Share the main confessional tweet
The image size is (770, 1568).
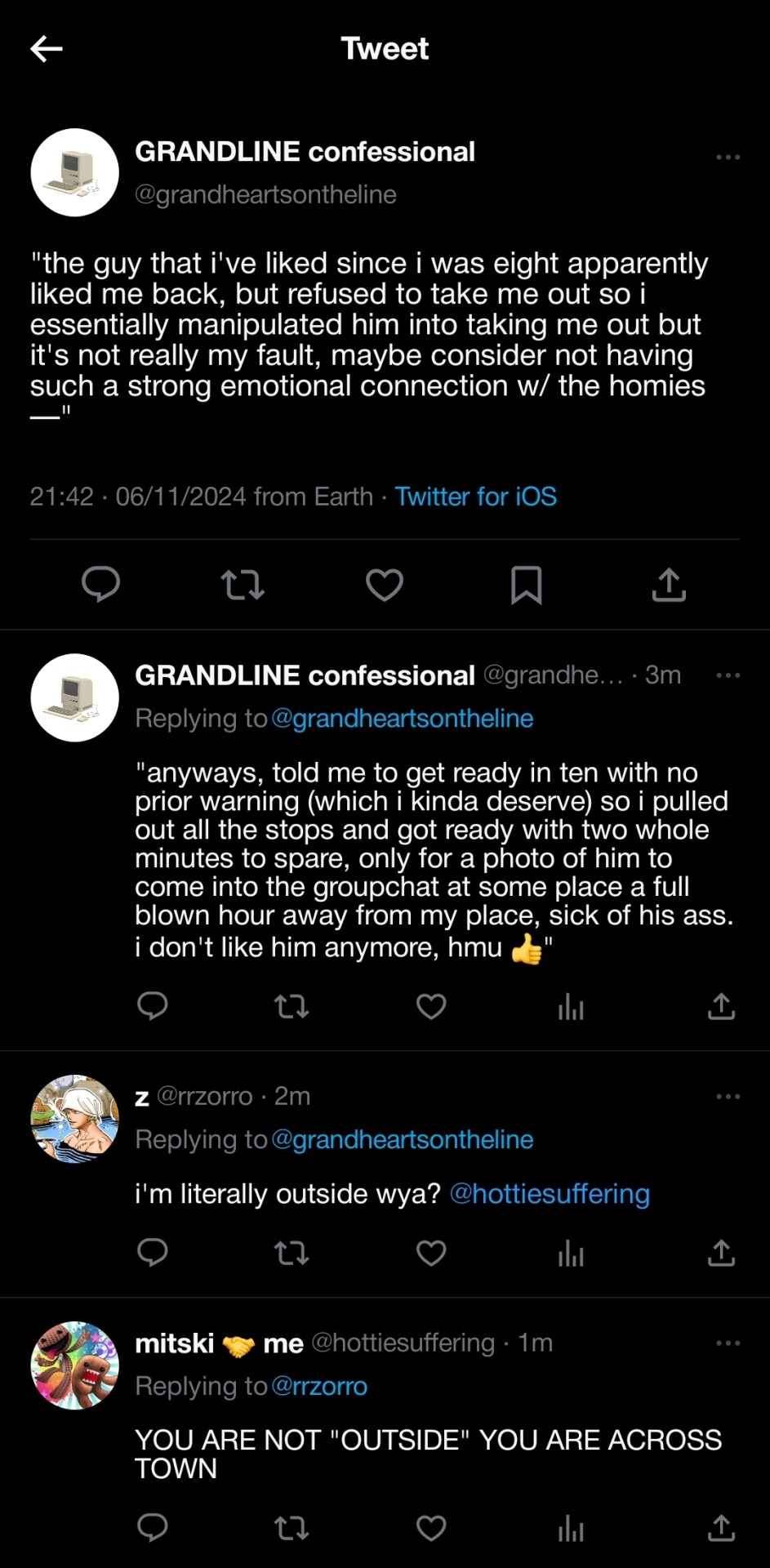coord(669,585)
